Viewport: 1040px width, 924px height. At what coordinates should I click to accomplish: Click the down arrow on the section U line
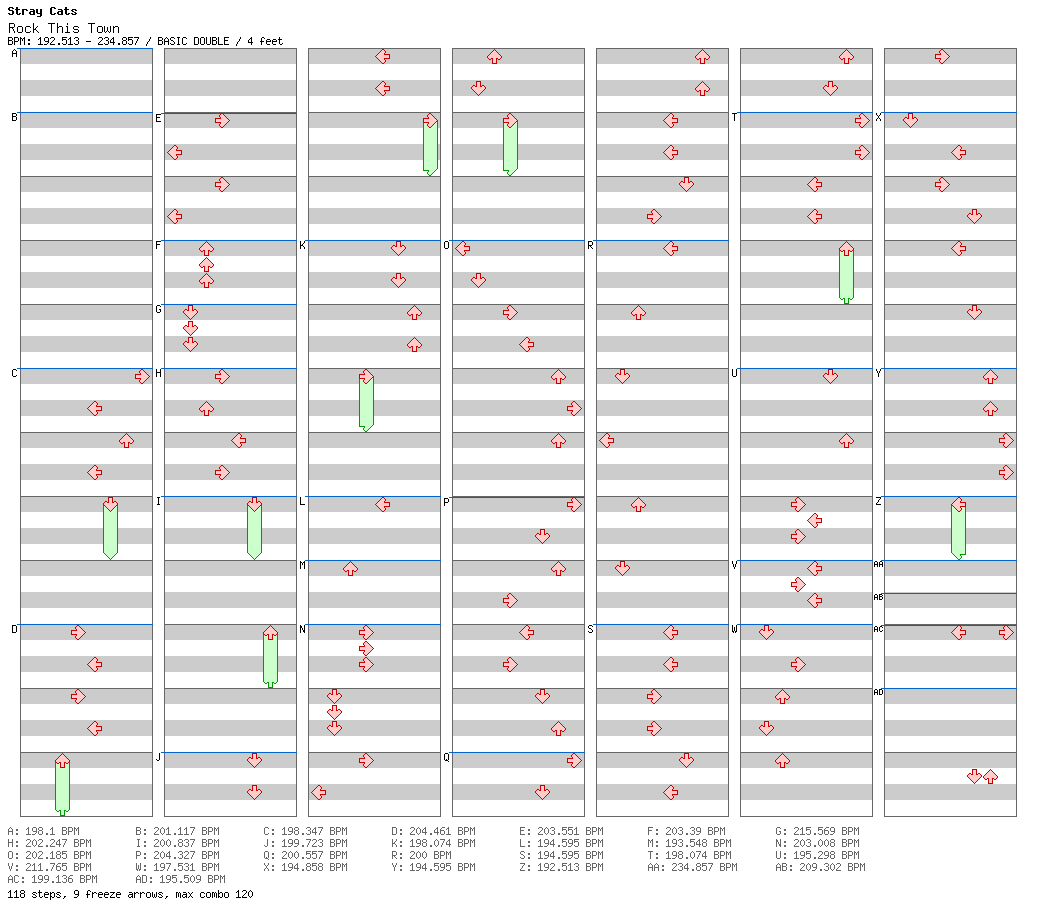tap(830, 377)
